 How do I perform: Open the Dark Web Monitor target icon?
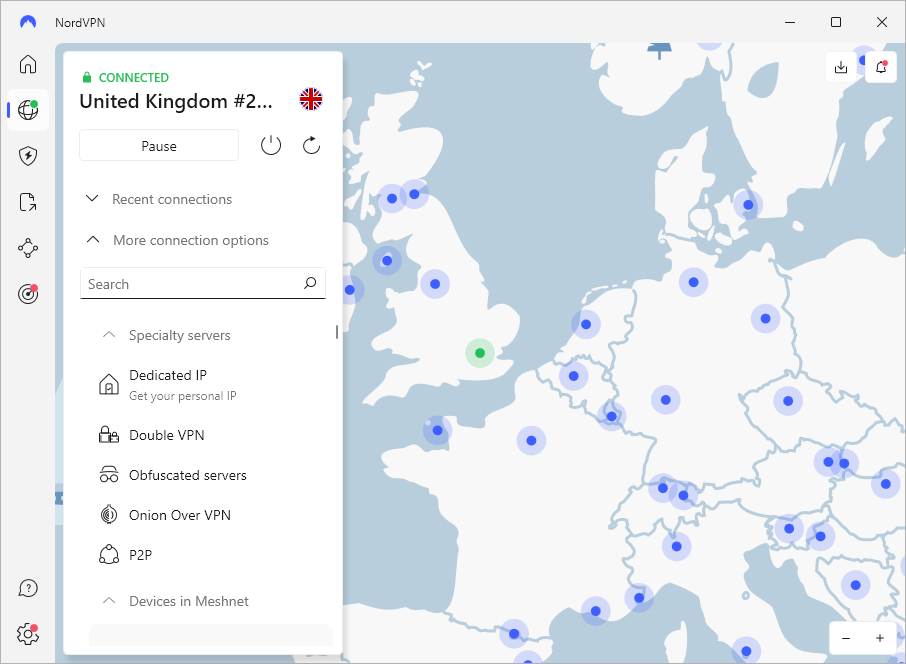pos(28,294)
